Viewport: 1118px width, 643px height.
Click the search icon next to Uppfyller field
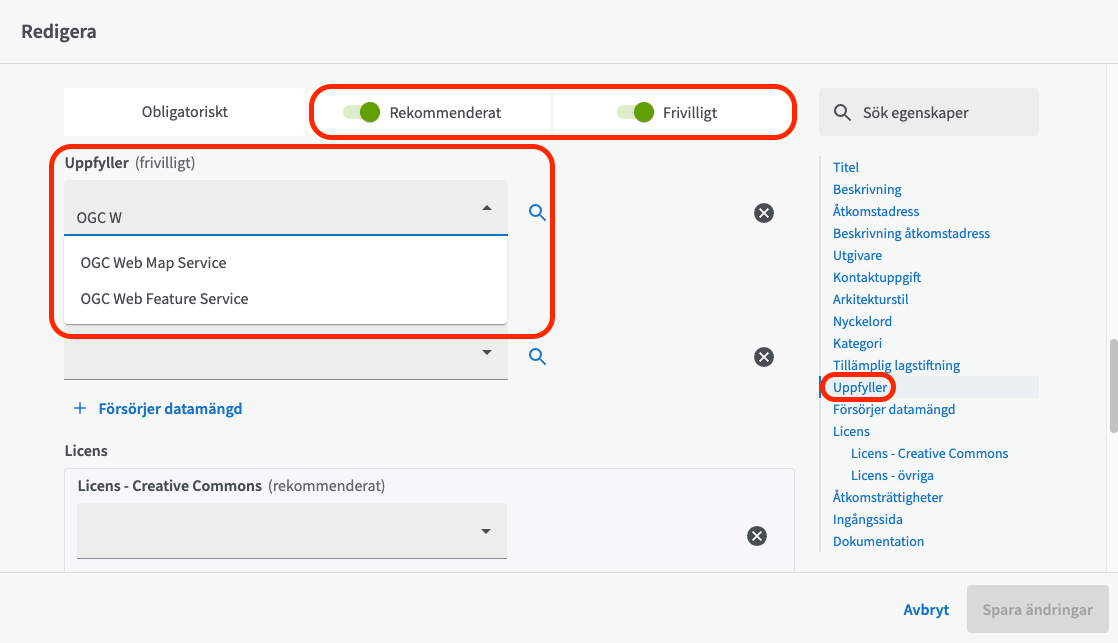[537, 213]
